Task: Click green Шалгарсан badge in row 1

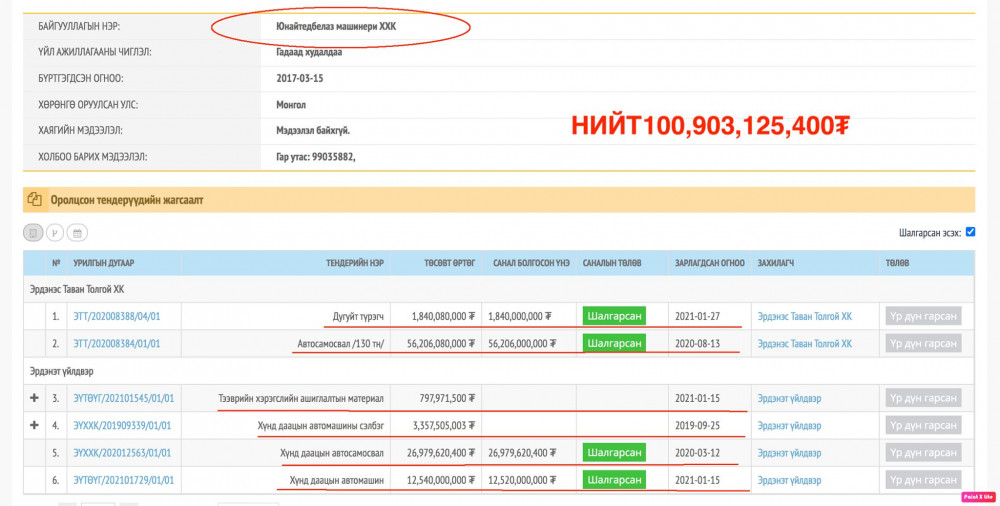Action: pos(614,316)
